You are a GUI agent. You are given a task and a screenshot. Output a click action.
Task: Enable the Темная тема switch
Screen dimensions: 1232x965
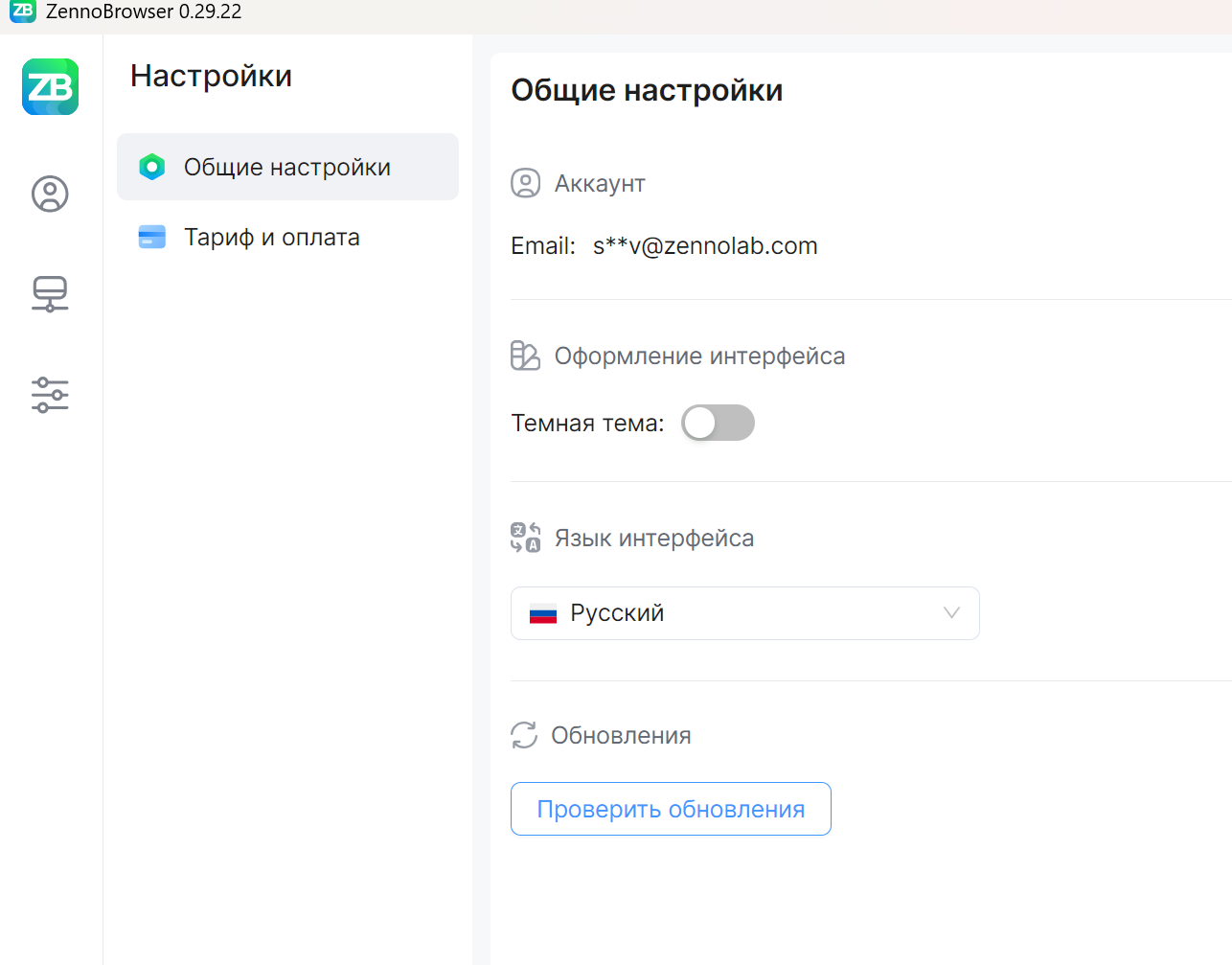[x=718, y=423]
